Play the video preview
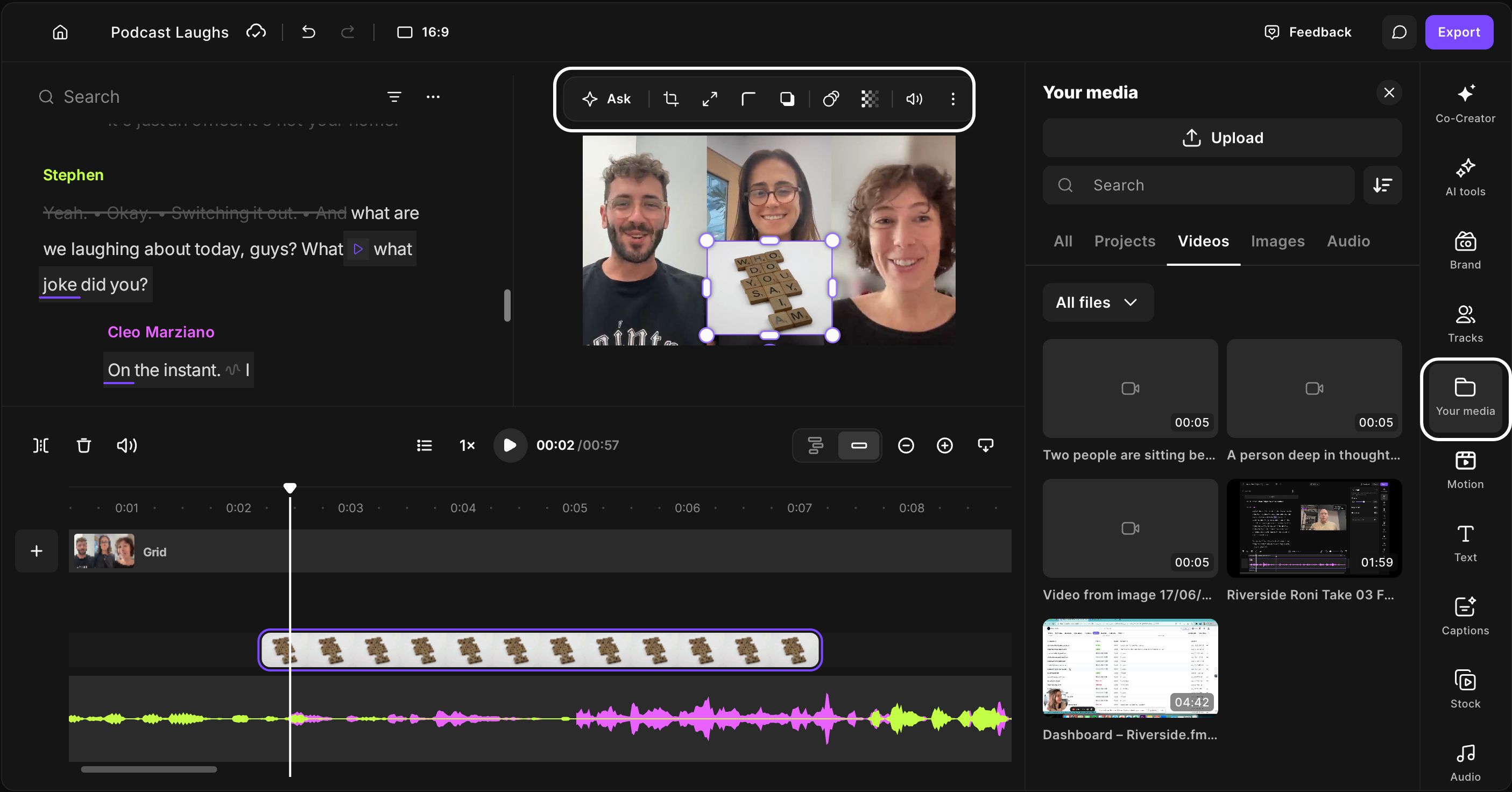Screen dimensions: 1512x792 pyautogui.click(x=510, y=445)
